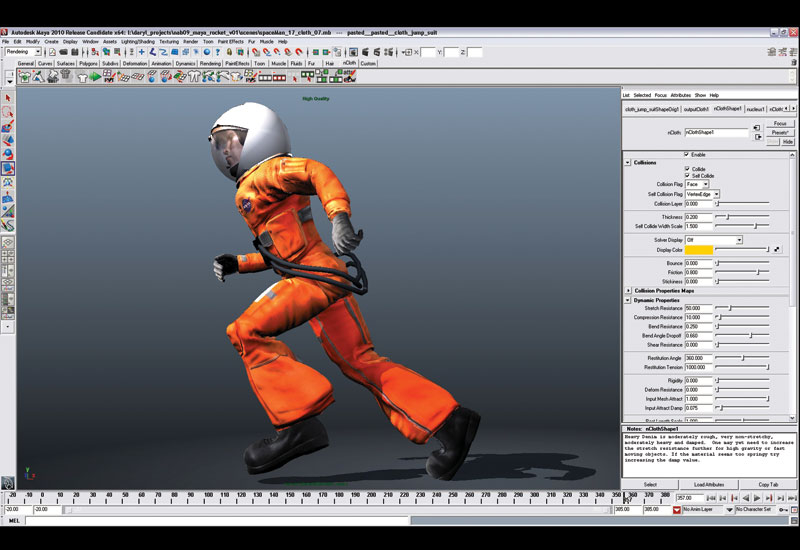Click the padlock icon in status line
800x550 pixels.
click(229, 52)
